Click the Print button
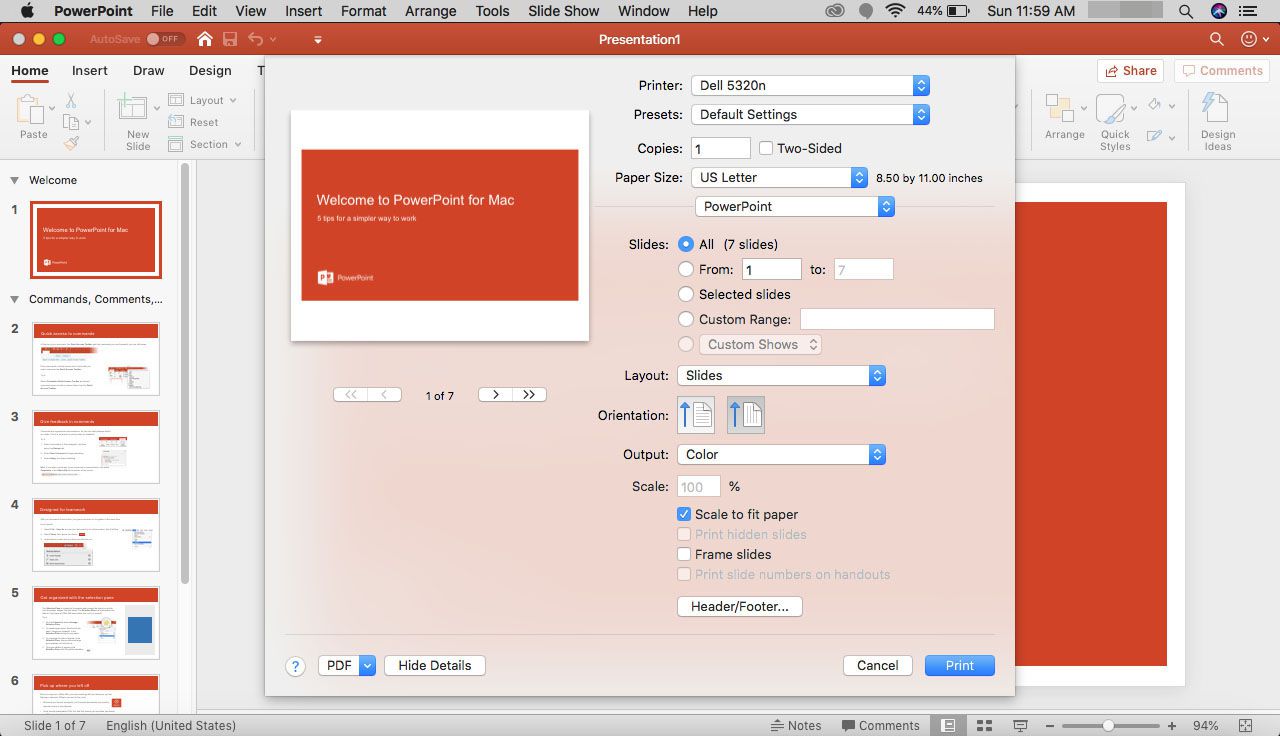The image size is (1280, 736). pos(959,665)
